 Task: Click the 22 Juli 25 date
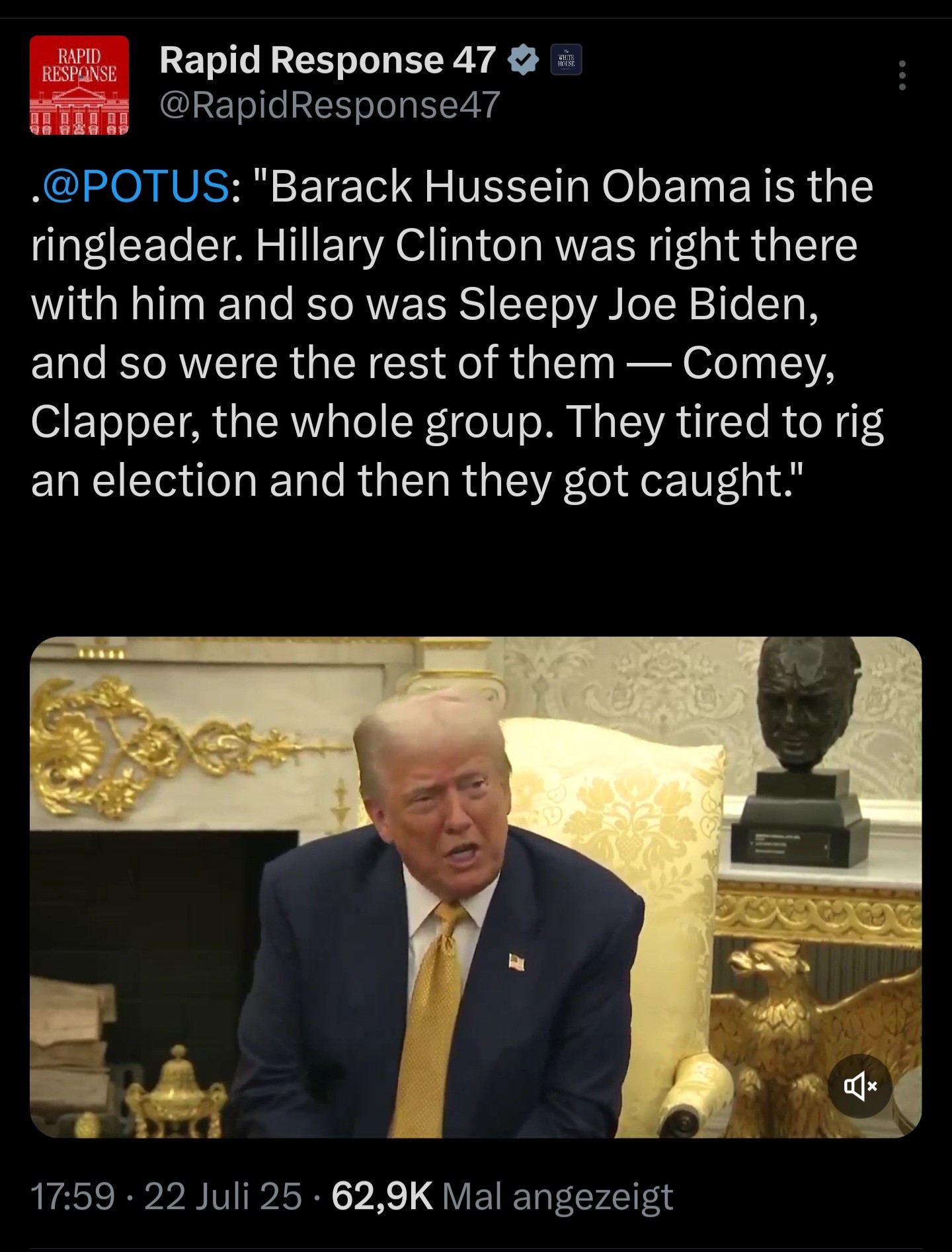coord(223,1196)
